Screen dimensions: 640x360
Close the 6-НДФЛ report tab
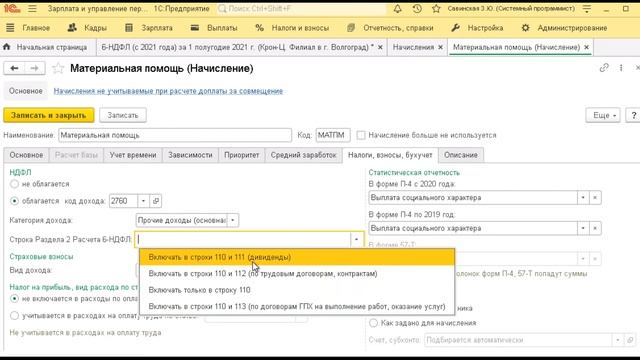[380, 47]
